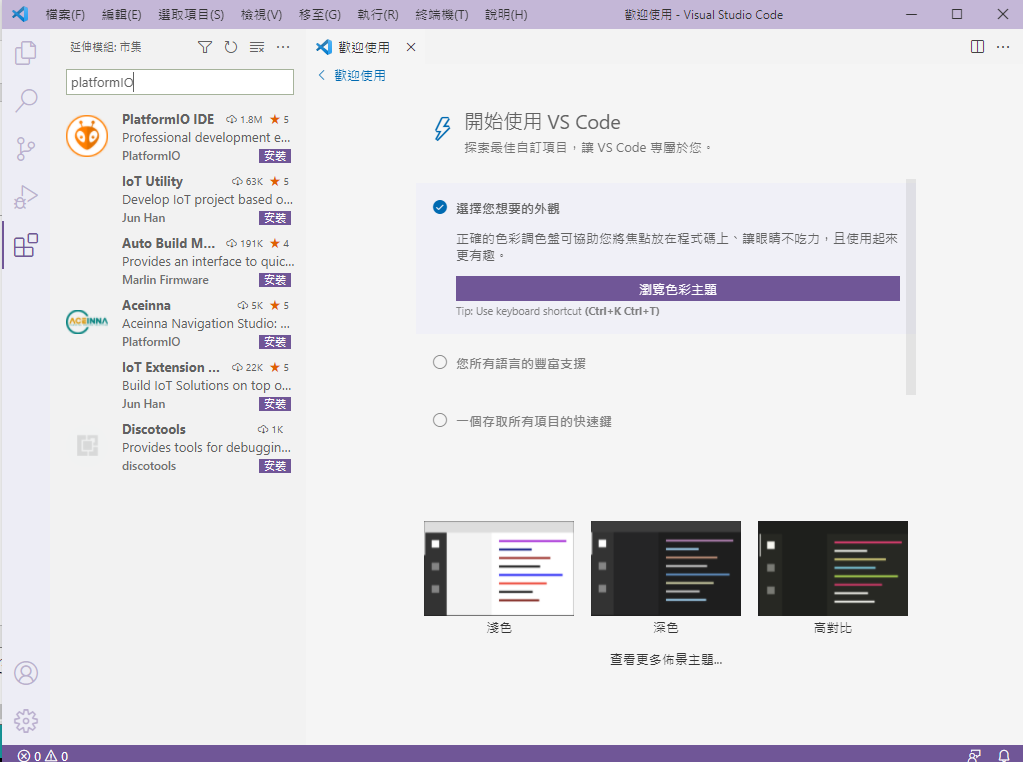Select the 歡迎使用 editor tab

[364, 47]
